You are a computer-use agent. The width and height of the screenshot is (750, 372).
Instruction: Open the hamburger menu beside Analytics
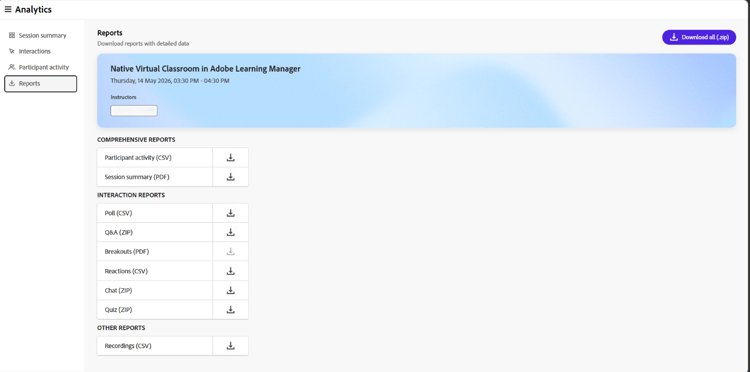8,10
